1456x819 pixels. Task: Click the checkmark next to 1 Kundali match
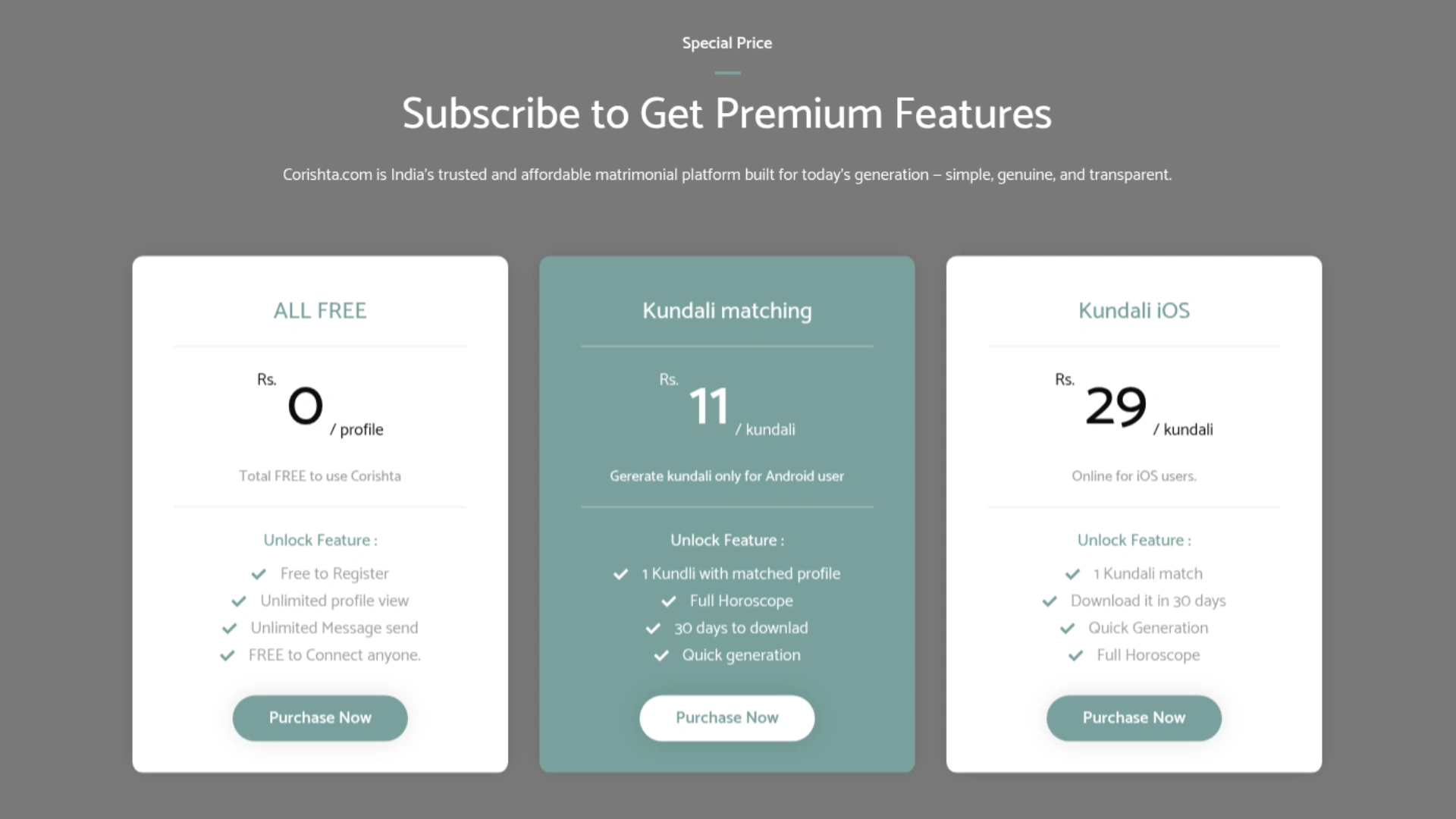[x=1072, y=574]
